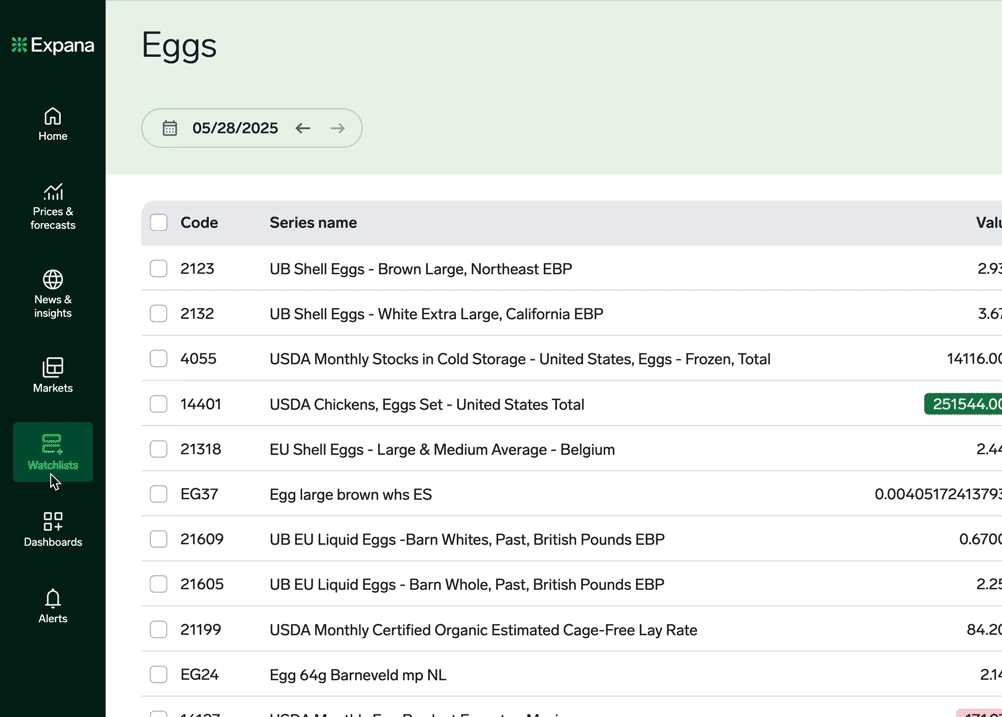Go to next date with right arrow

pyautogui.click(x=337, y=128)
